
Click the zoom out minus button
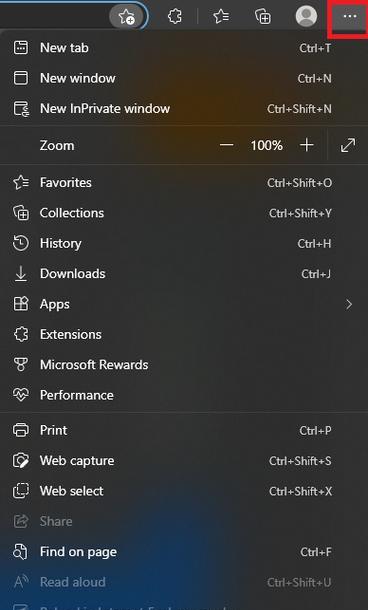click(226, 145)
